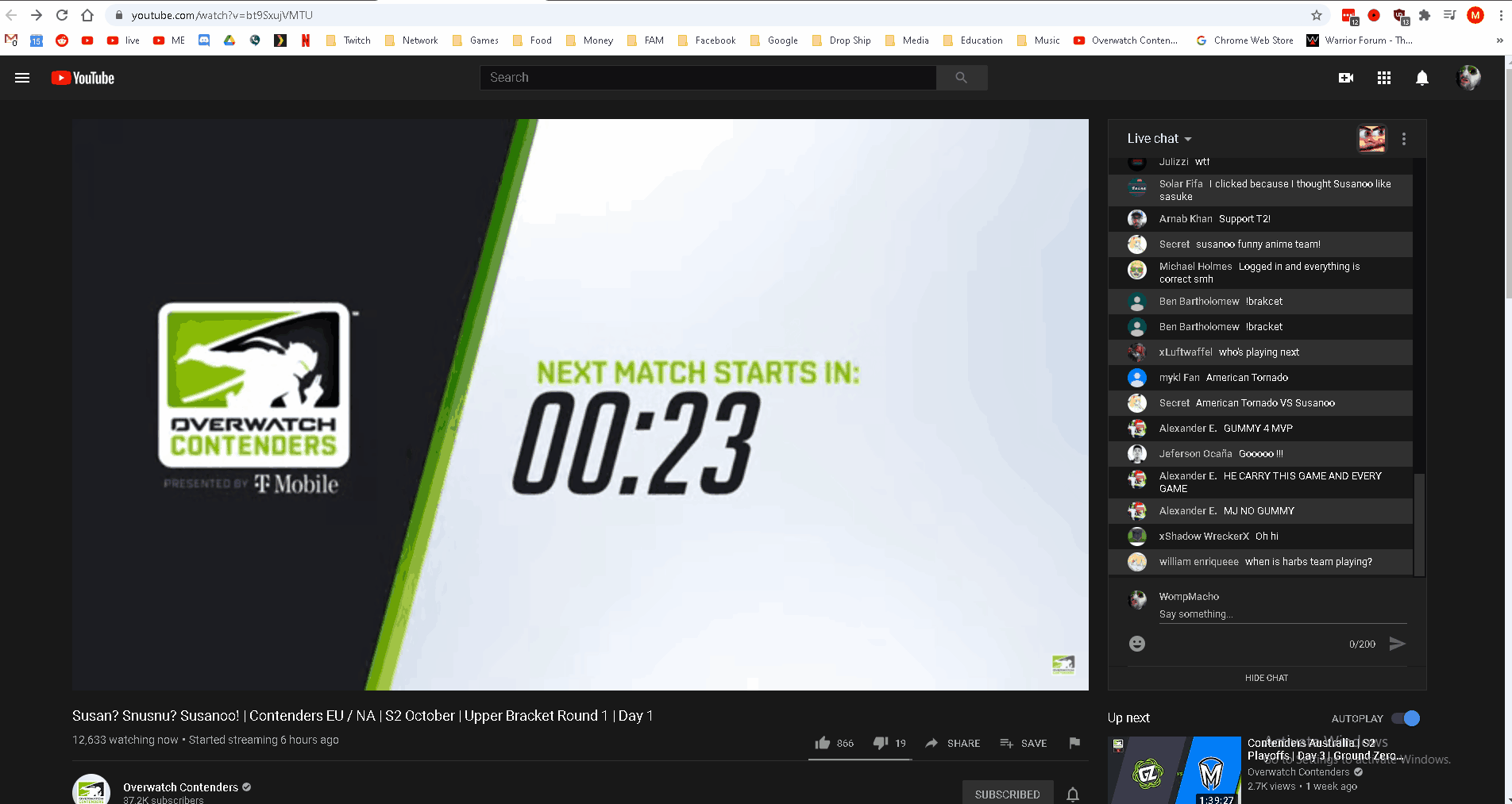Screen dimensions: 1512x804
Task: Open the live chat options three-dot menu
Action: [x=1403, y=138]
